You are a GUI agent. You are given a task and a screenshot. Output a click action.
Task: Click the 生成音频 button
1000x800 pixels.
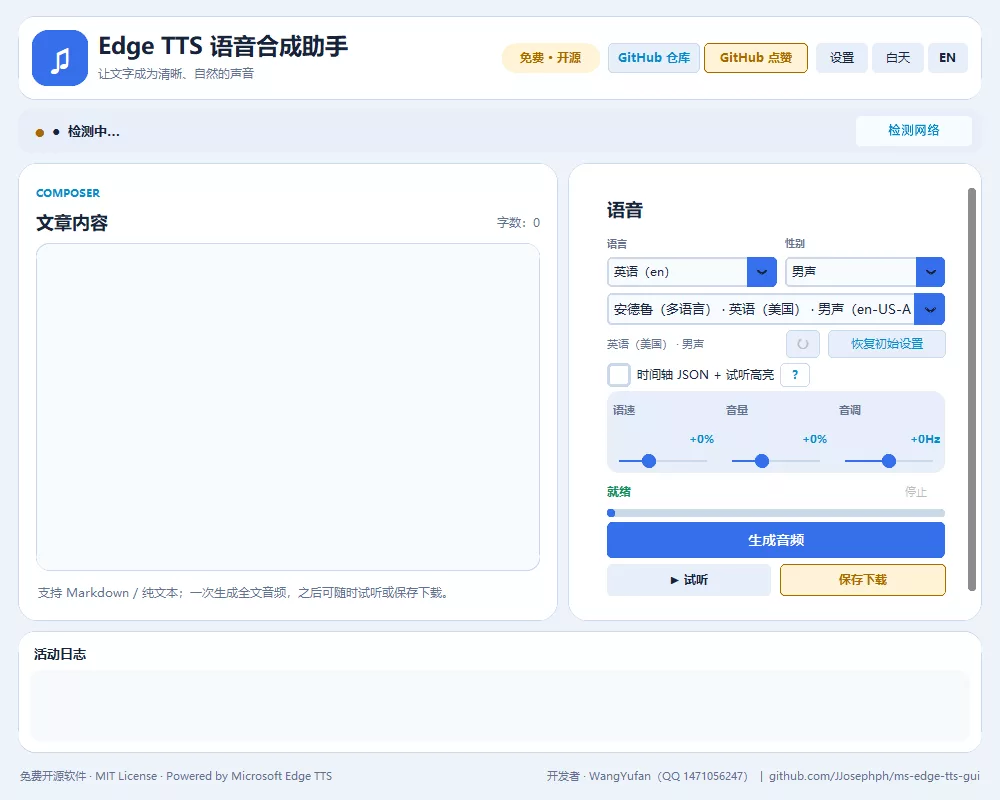(776, 540)
